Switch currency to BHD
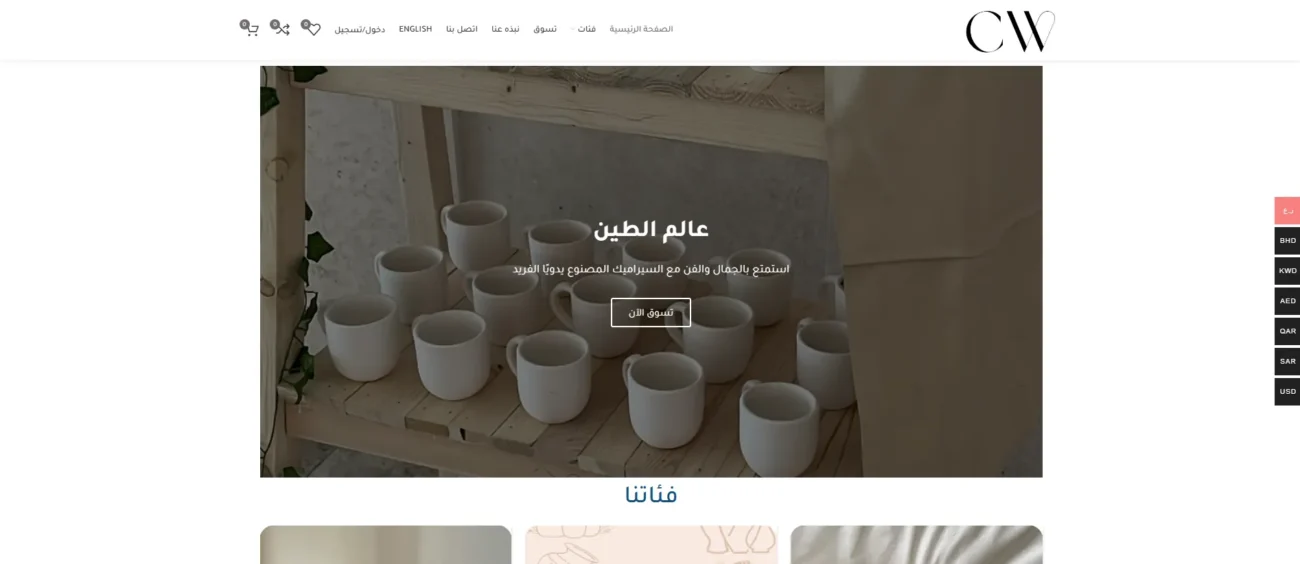 (1287, 241)
